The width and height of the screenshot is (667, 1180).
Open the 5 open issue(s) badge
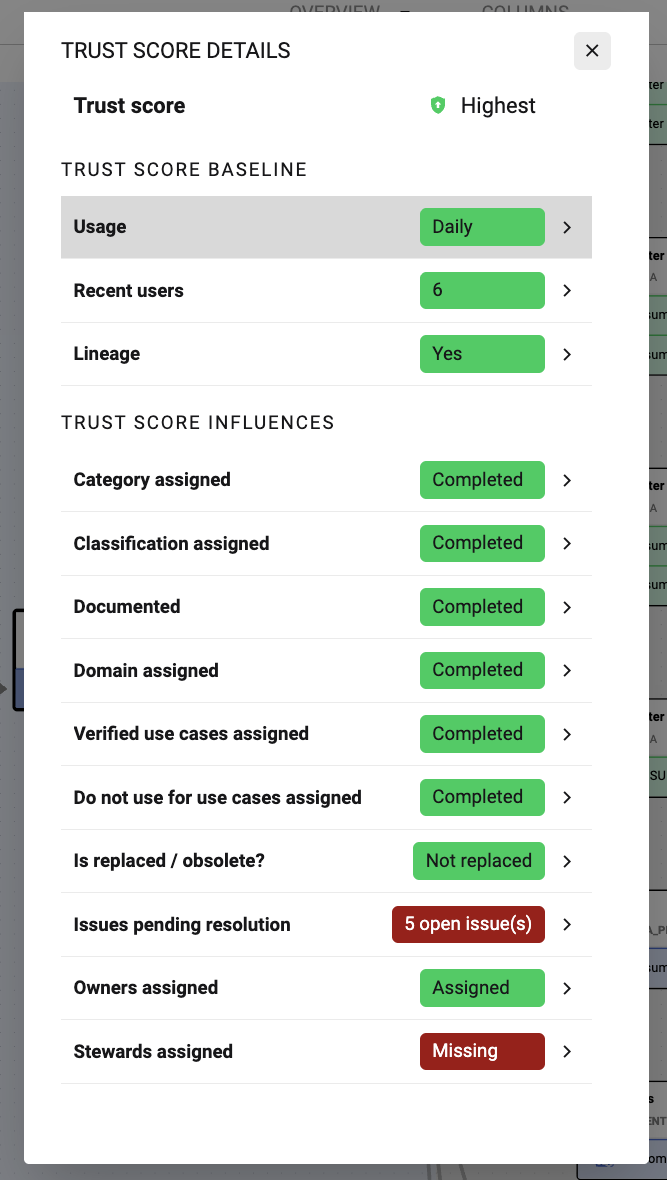pos(468,924)
